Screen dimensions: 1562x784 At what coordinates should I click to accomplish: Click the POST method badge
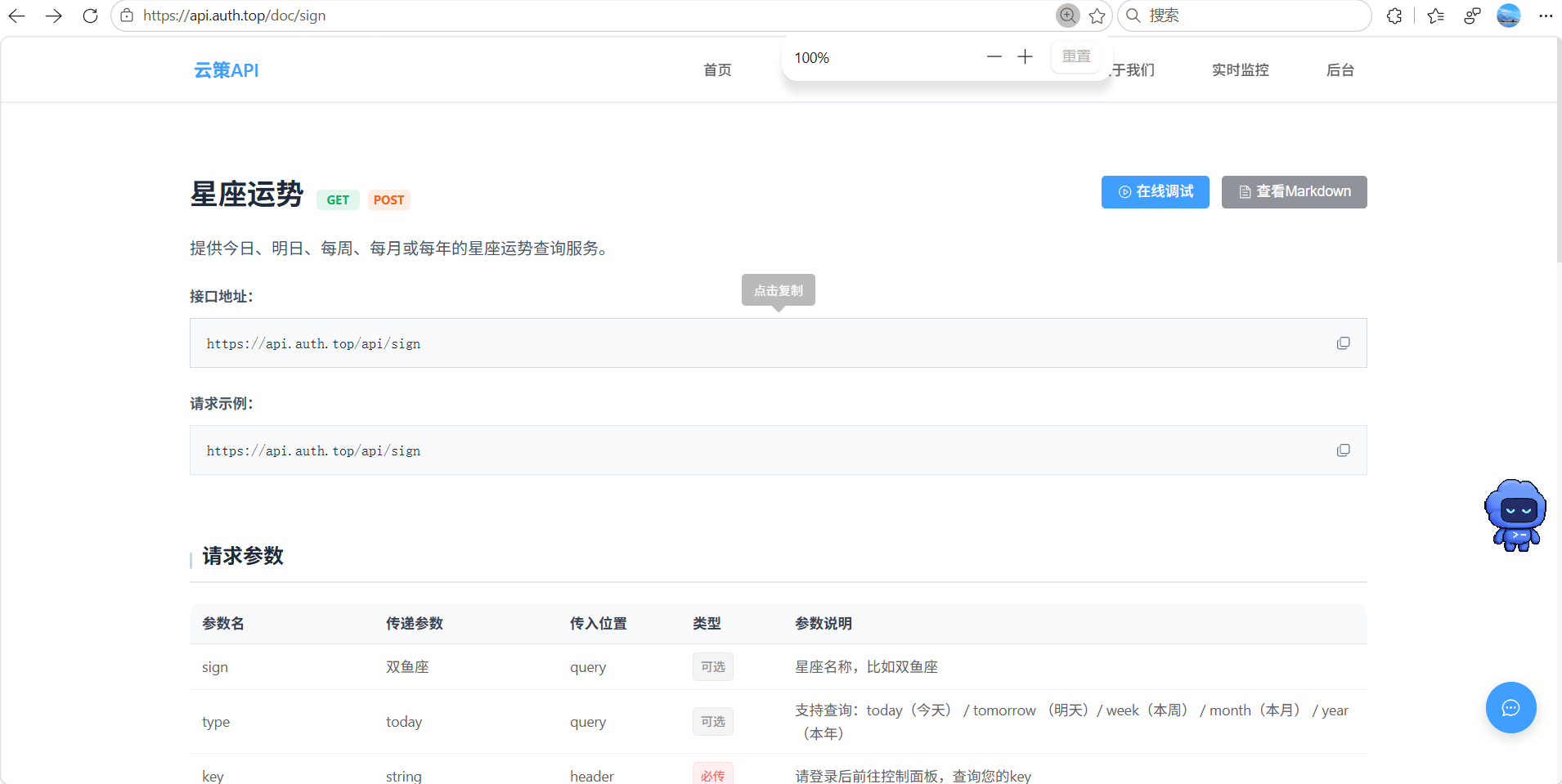(x=388, y=200)
